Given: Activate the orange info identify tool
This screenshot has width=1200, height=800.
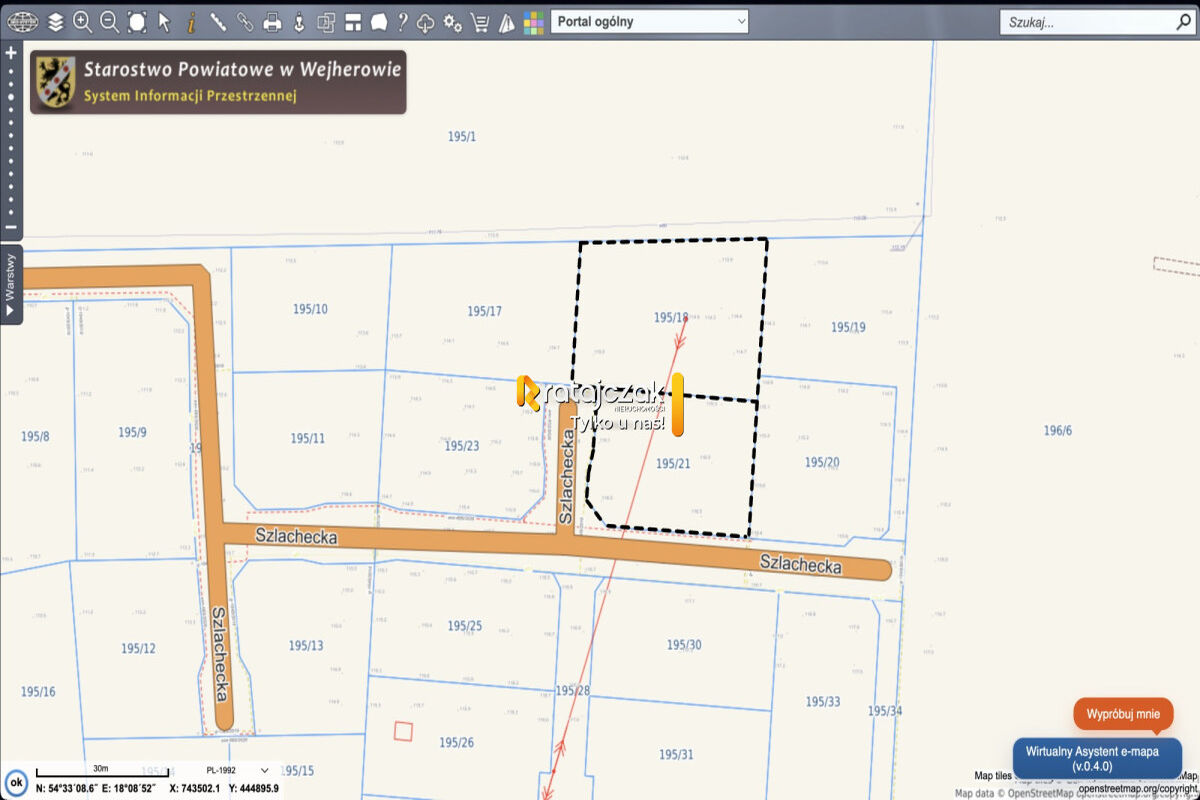Looking at the screenshot, I should pos(191,21).
